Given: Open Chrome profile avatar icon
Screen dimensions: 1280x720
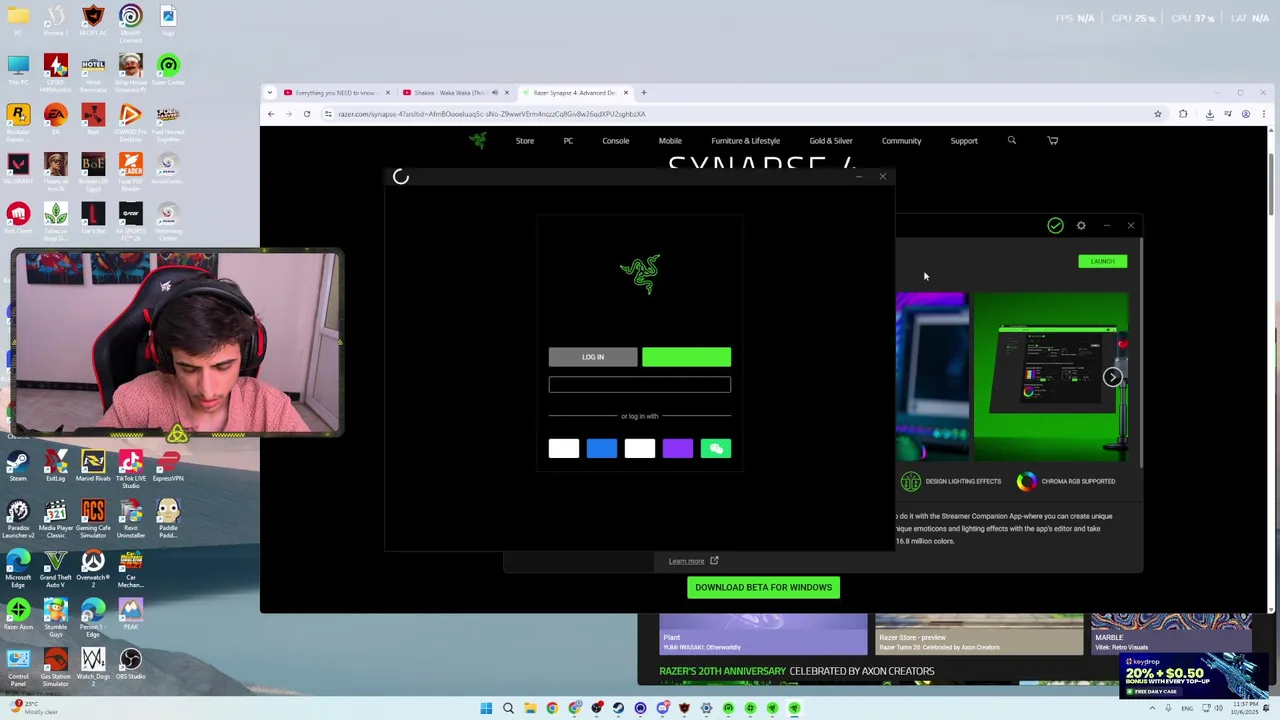Looking at the screenshot, I should point(1246,114).
